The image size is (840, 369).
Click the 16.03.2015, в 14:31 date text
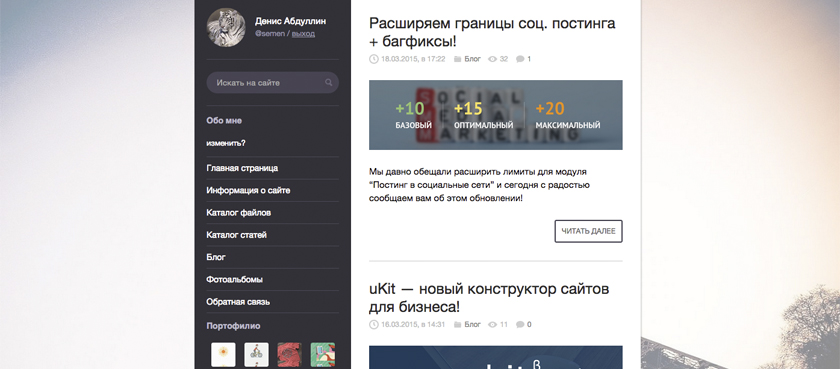click(x=413, y=325)
